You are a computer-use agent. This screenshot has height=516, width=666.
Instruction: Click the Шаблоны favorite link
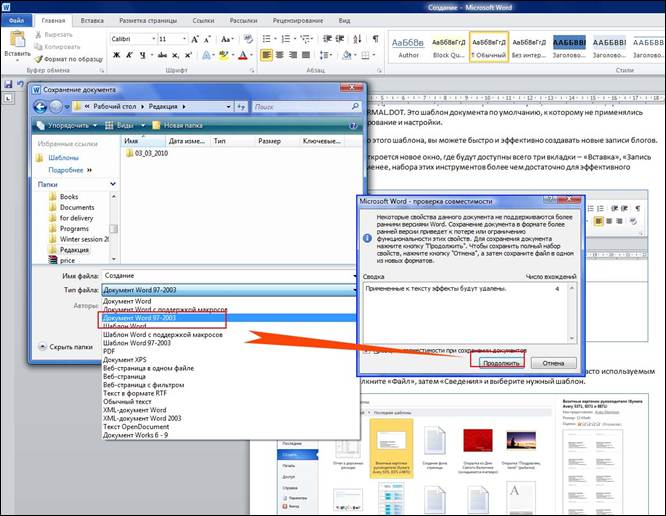63,158
